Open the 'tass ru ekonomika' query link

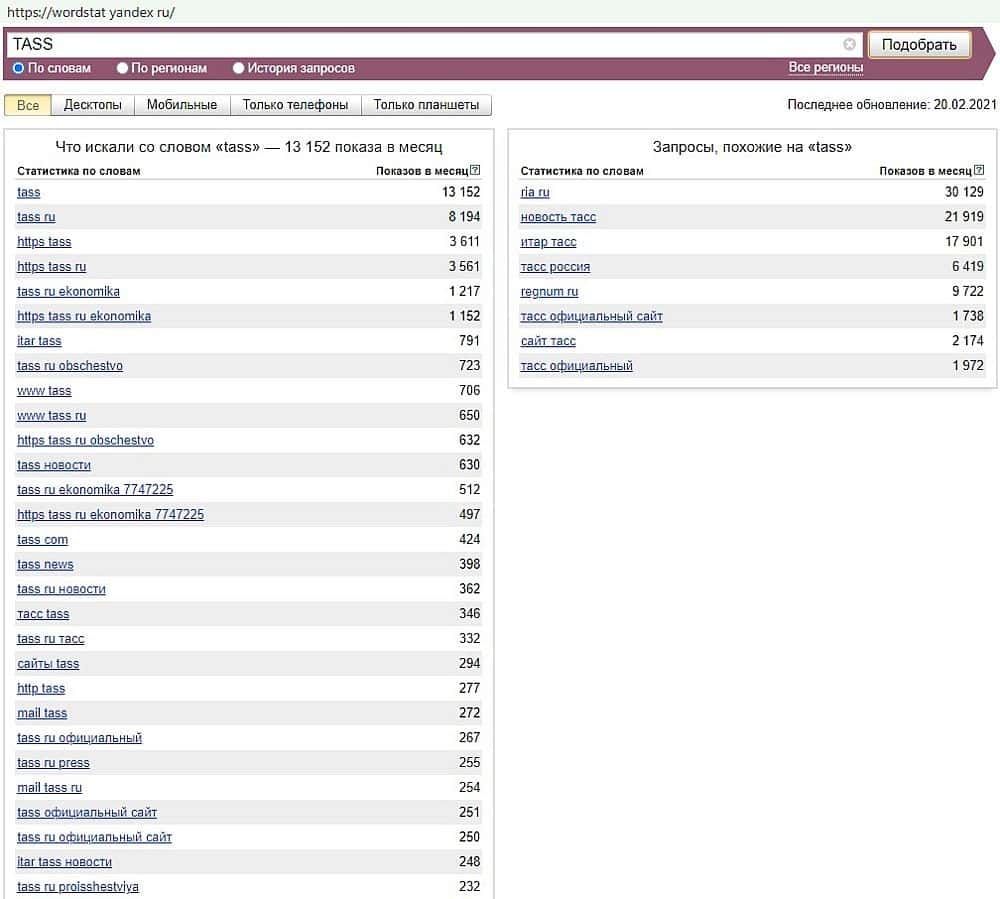click(68, 291)
